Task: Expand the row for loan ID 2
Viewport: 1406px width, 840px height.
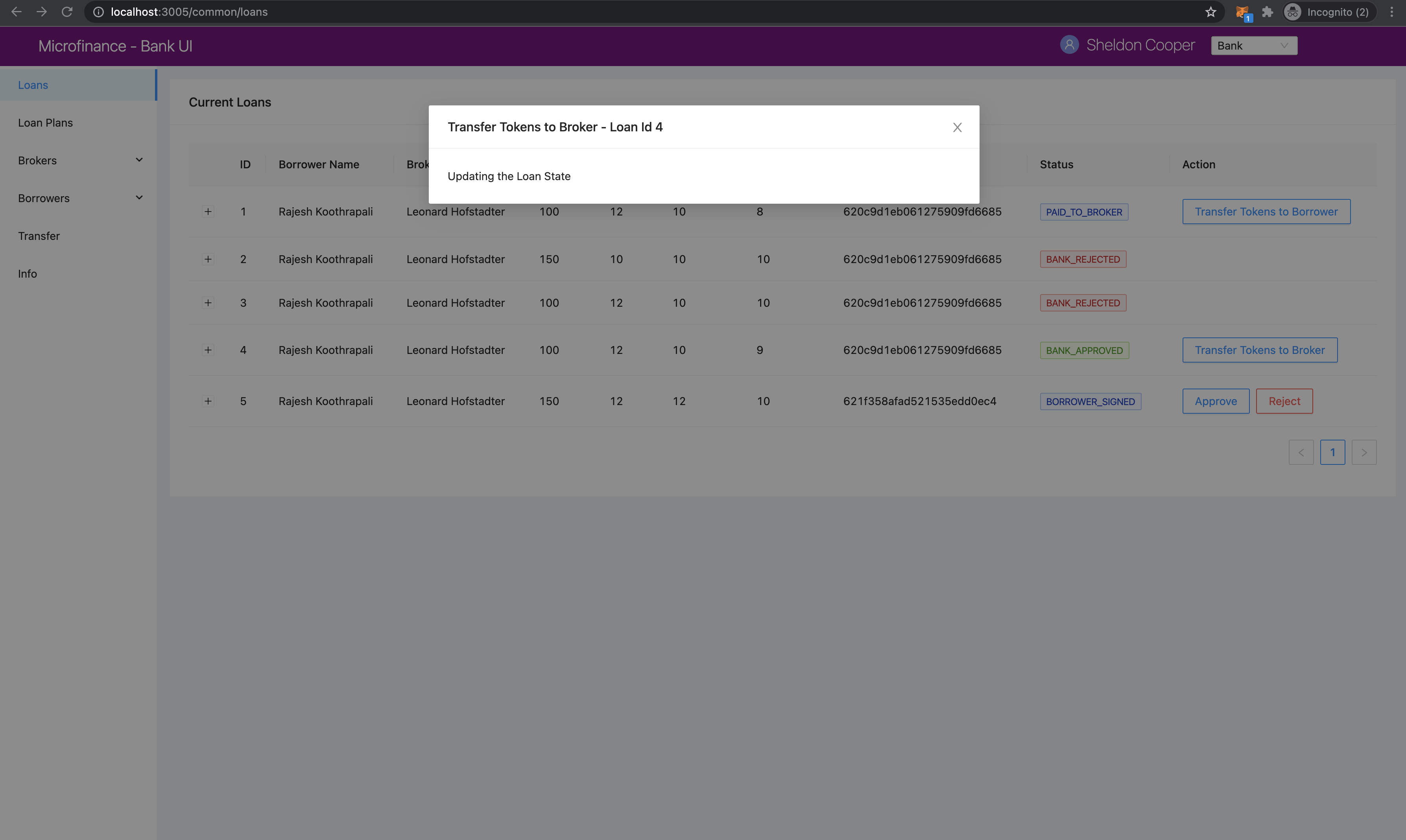Action: tap(208, 259)
